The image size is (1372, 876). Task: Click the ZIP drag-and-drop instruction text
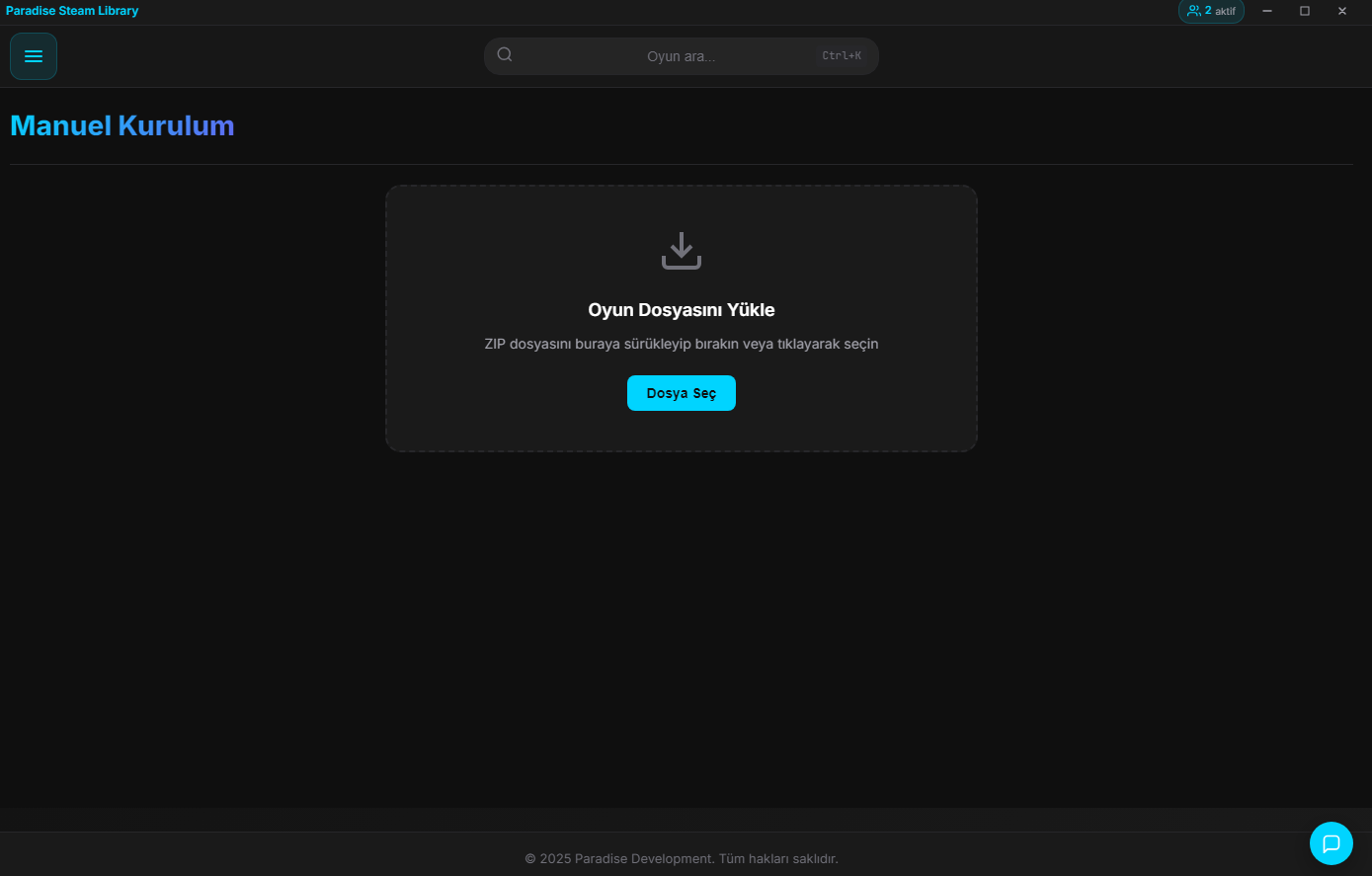pyautogui.click(x=682, y=344)
